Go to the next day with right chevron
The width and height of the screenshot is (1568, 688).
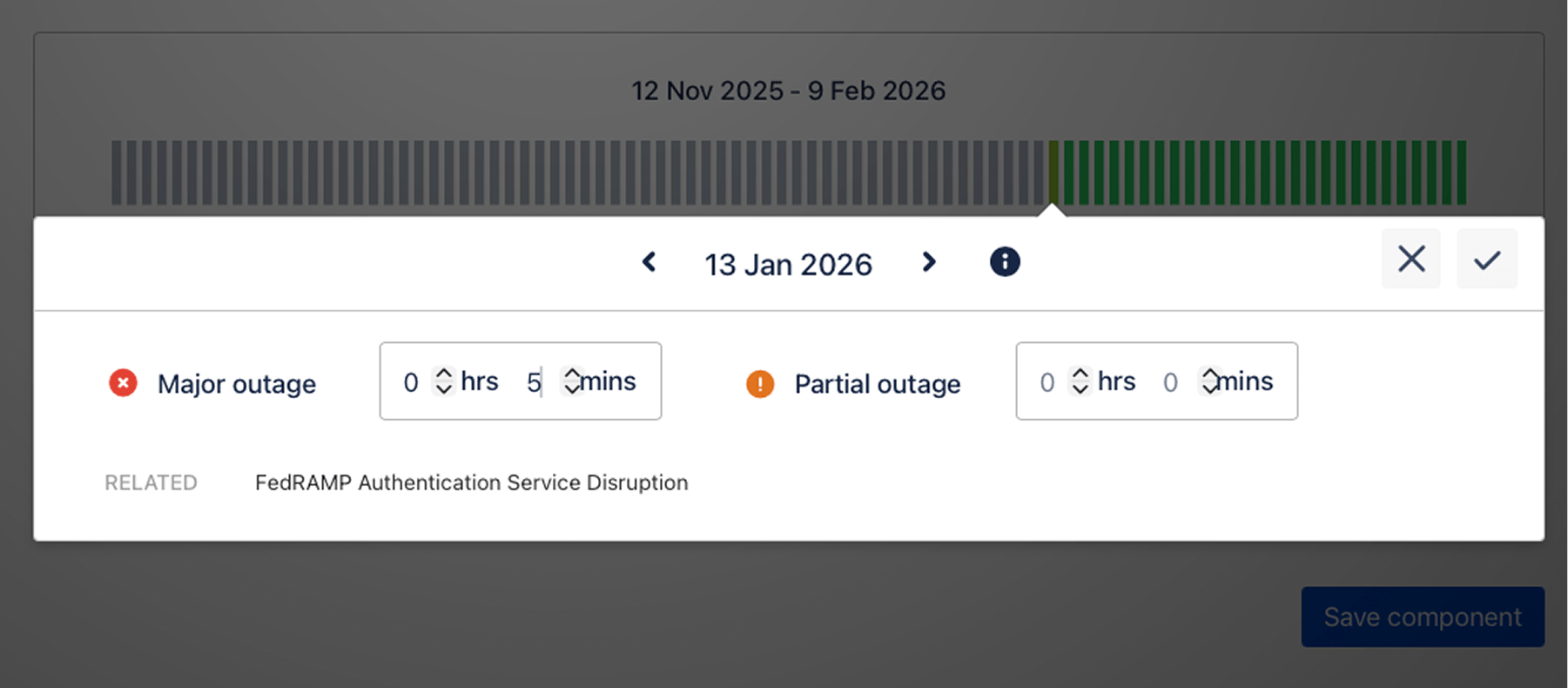[x=928, y=262]
